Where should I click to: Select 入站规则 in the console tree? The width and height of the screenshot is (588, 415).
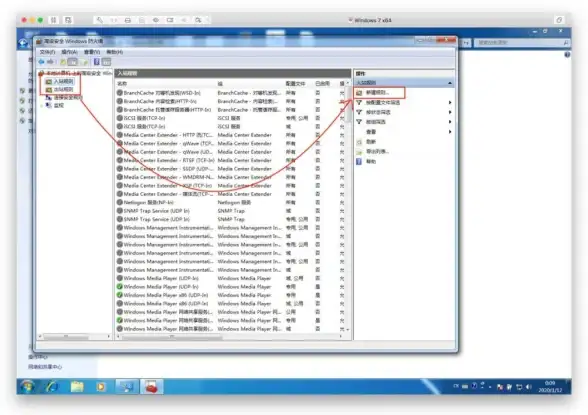63,81
